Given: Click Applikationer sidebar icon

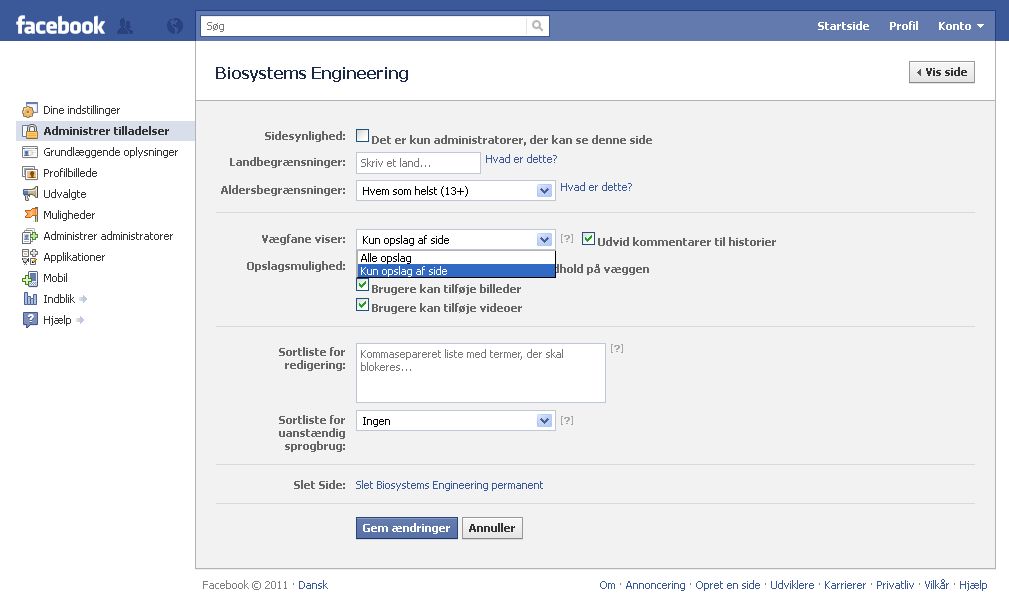Looking at the screenshot, I should 30,257.
